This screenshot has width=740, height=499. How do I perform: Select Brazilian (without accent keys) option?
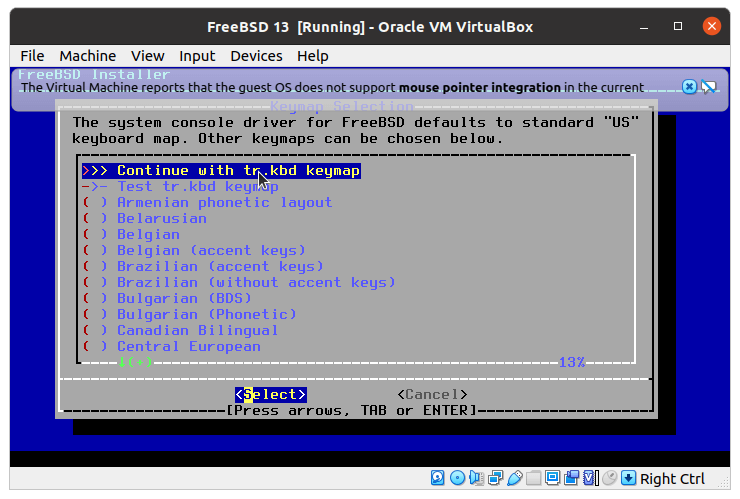239,283
